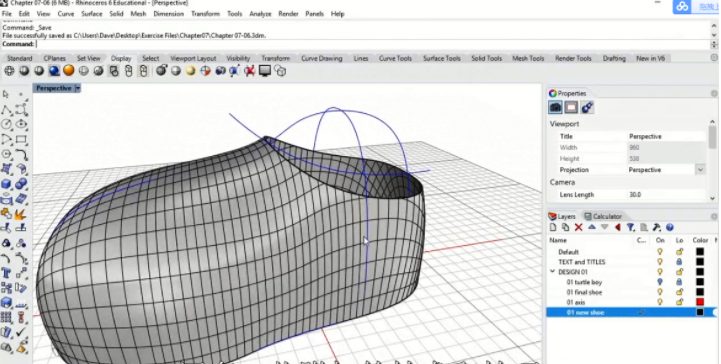This screenshot has width=721, height=364.
Task: Open the layers panel help icon
Action: click(x=670, y=228)
